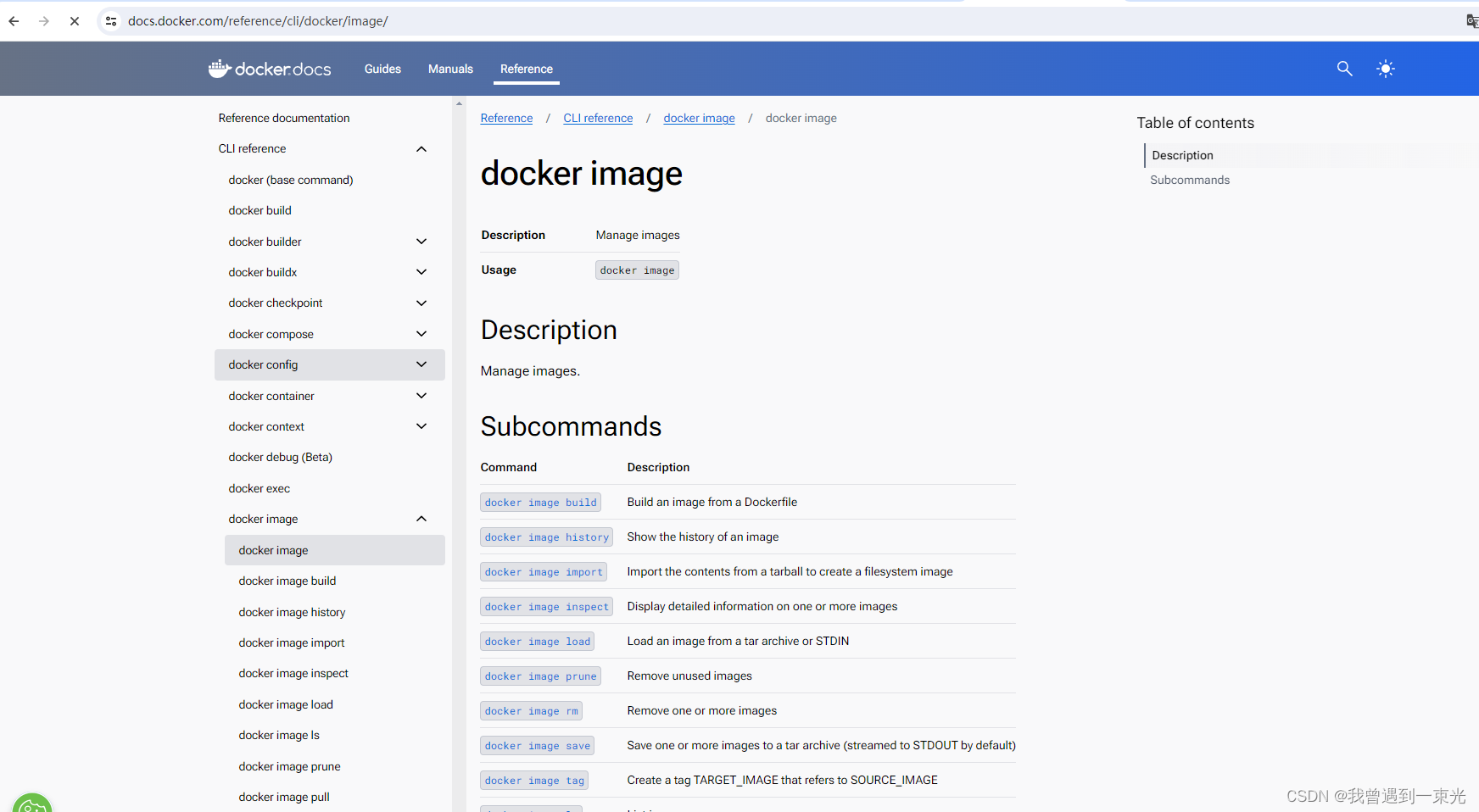Click 'Build an image from a Dockerfile' text

[712, 502]
